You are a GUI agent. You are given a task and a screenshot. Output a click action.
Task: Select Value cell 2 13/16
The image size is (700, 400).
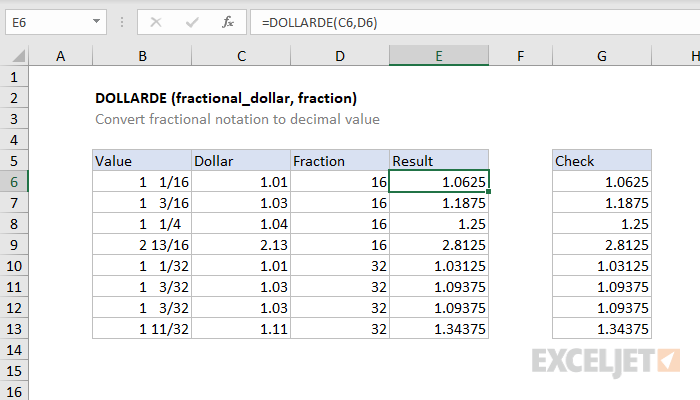click(142, 245)
